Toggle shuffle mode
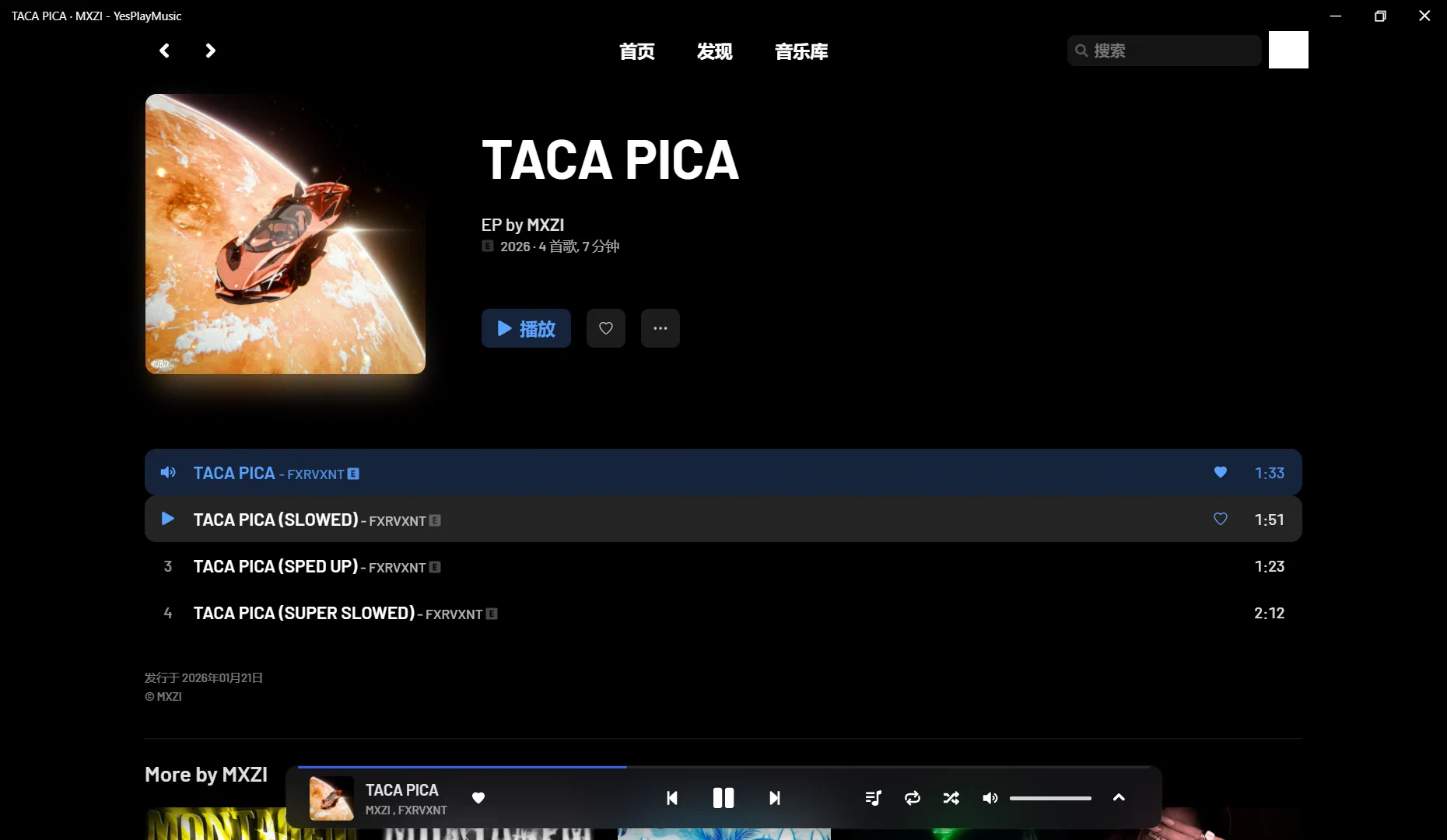Screen dimensions: 1447x840 [951, 798]
